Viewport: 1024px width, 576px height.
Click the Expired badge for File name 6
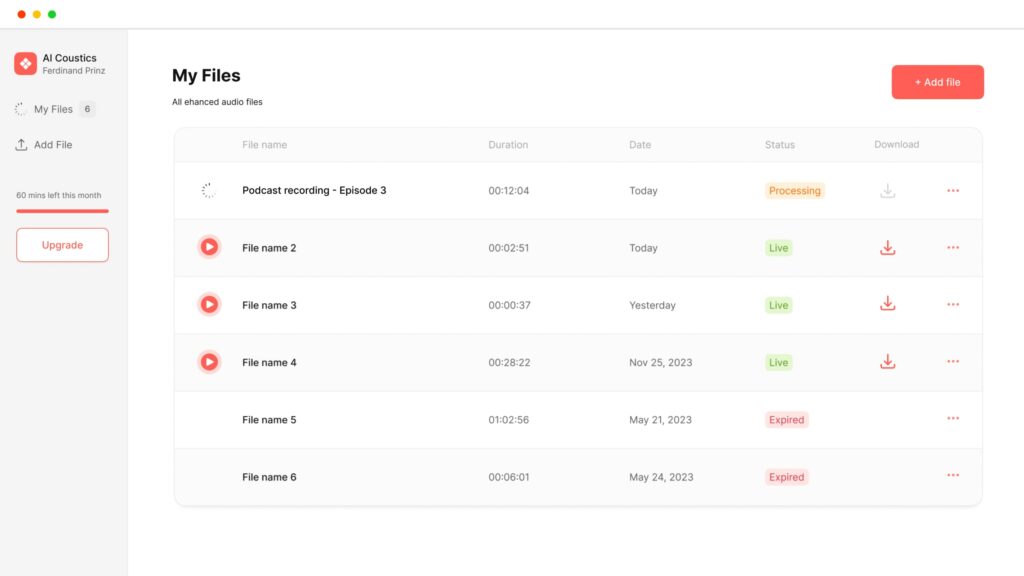click(786, 477)
